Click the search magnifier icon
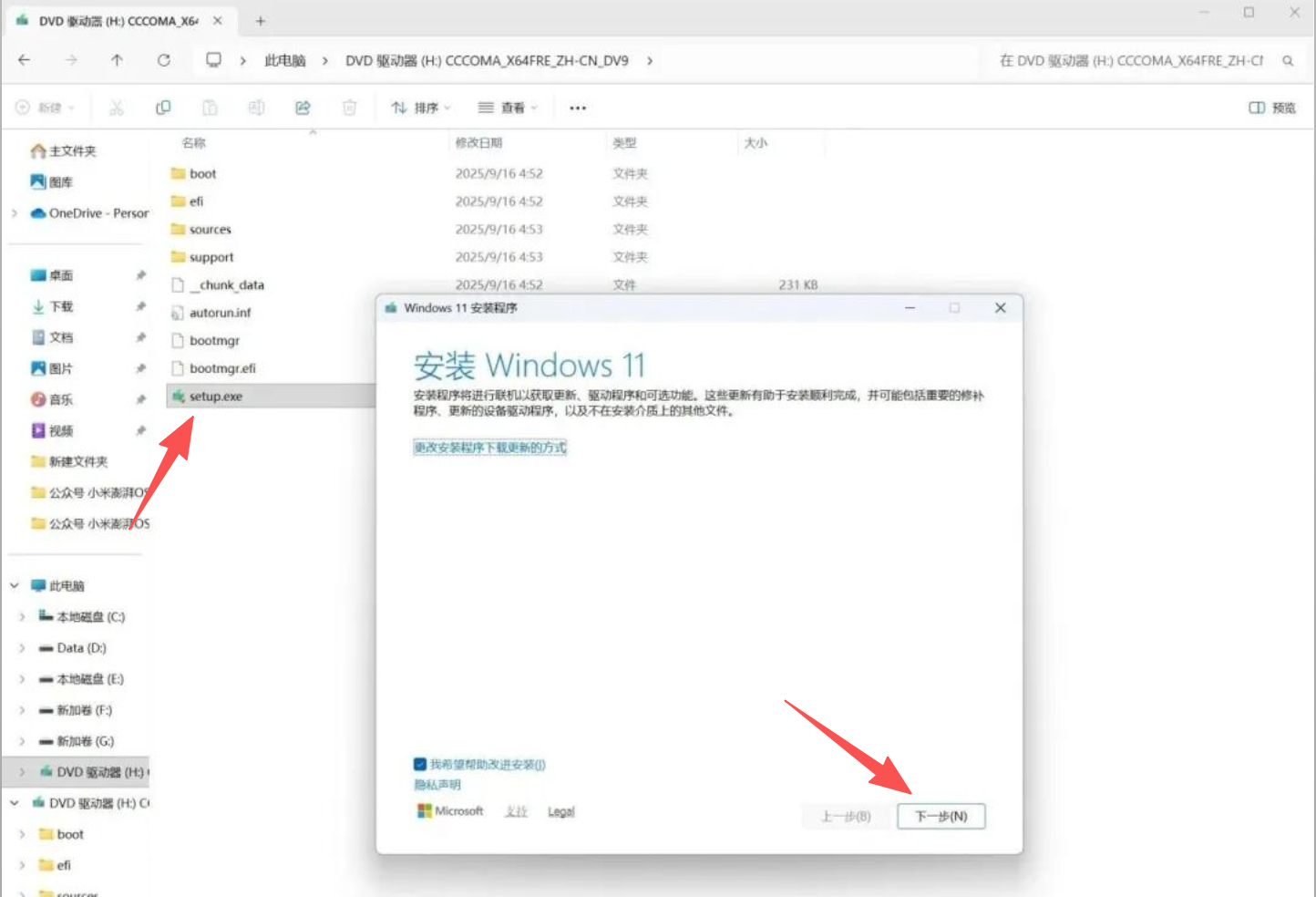 pyautogui.click(x=1288, y=61)
